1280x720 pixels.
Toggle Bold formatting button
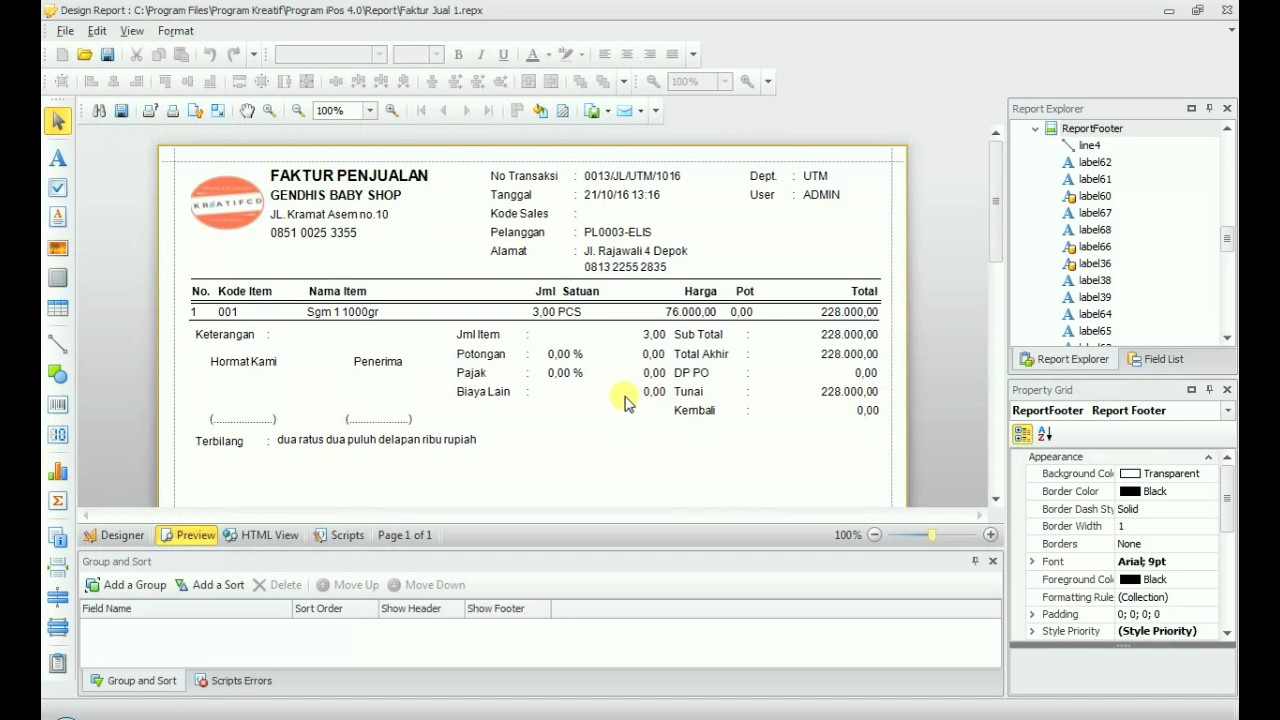(458, 55)
